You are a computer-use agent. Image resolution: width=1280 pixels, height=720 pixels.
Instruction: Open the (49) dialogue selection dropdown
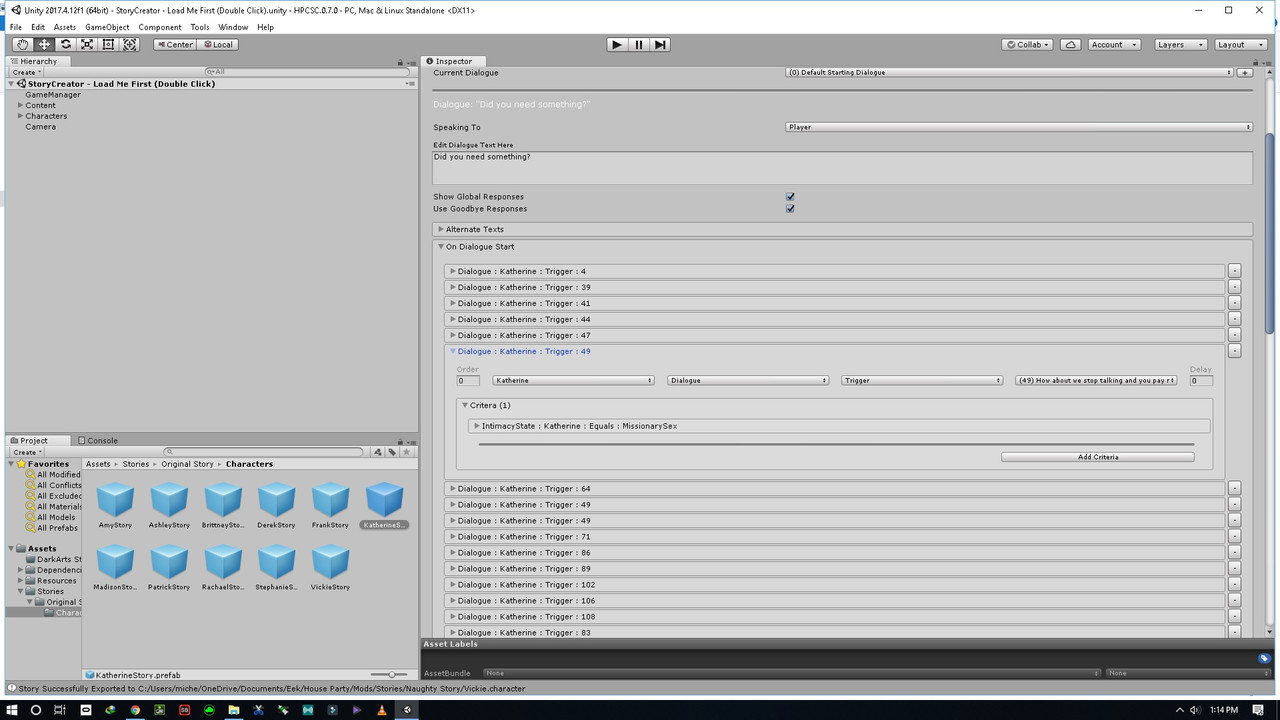[1096, 380]
